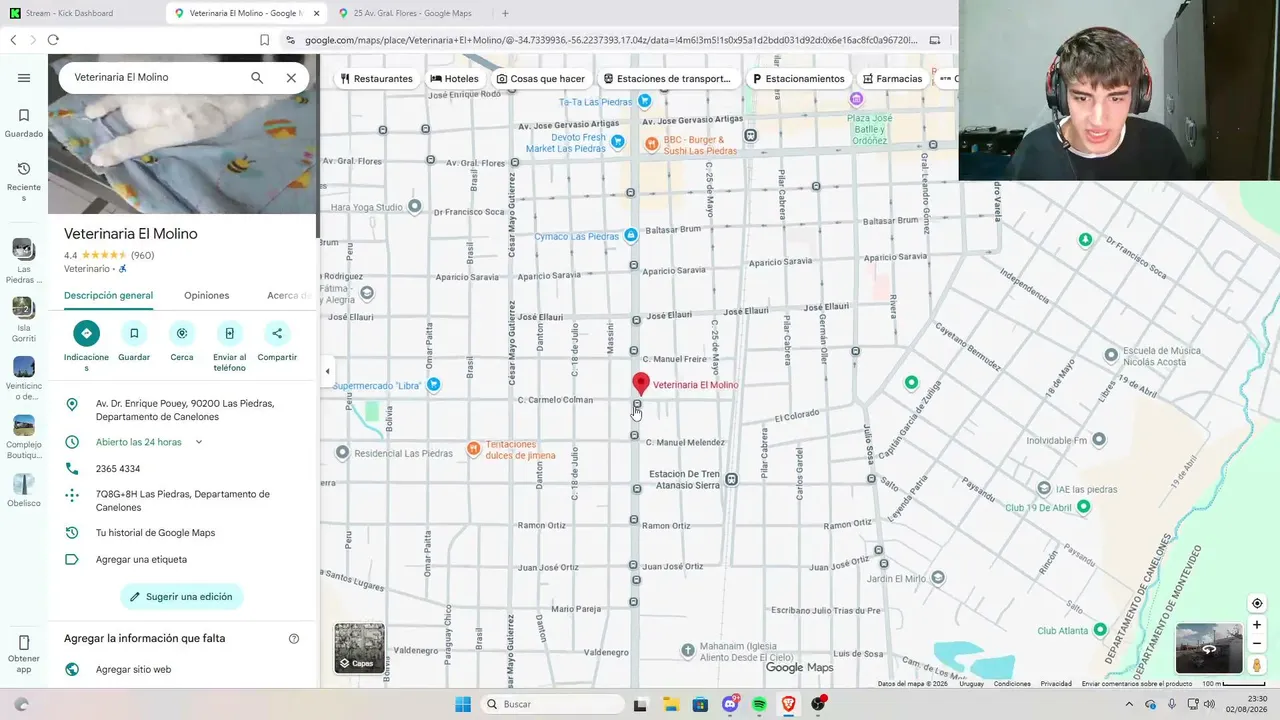This screenshot has height=720, width=1280.
Task: Open the Obelisco recent place
Action: point(24,490)
